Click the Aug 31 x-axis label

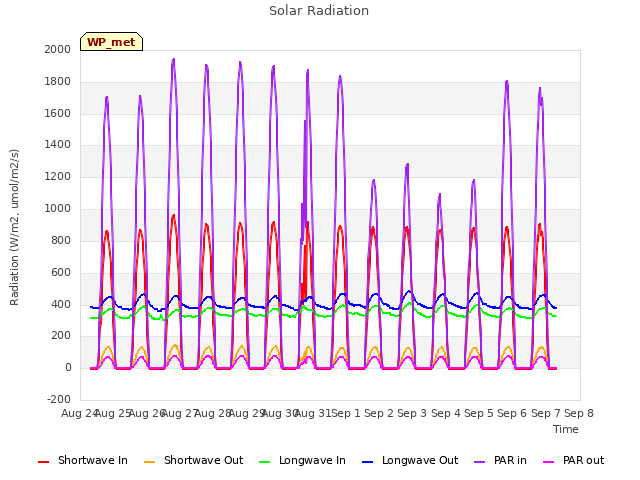(313, 413)
